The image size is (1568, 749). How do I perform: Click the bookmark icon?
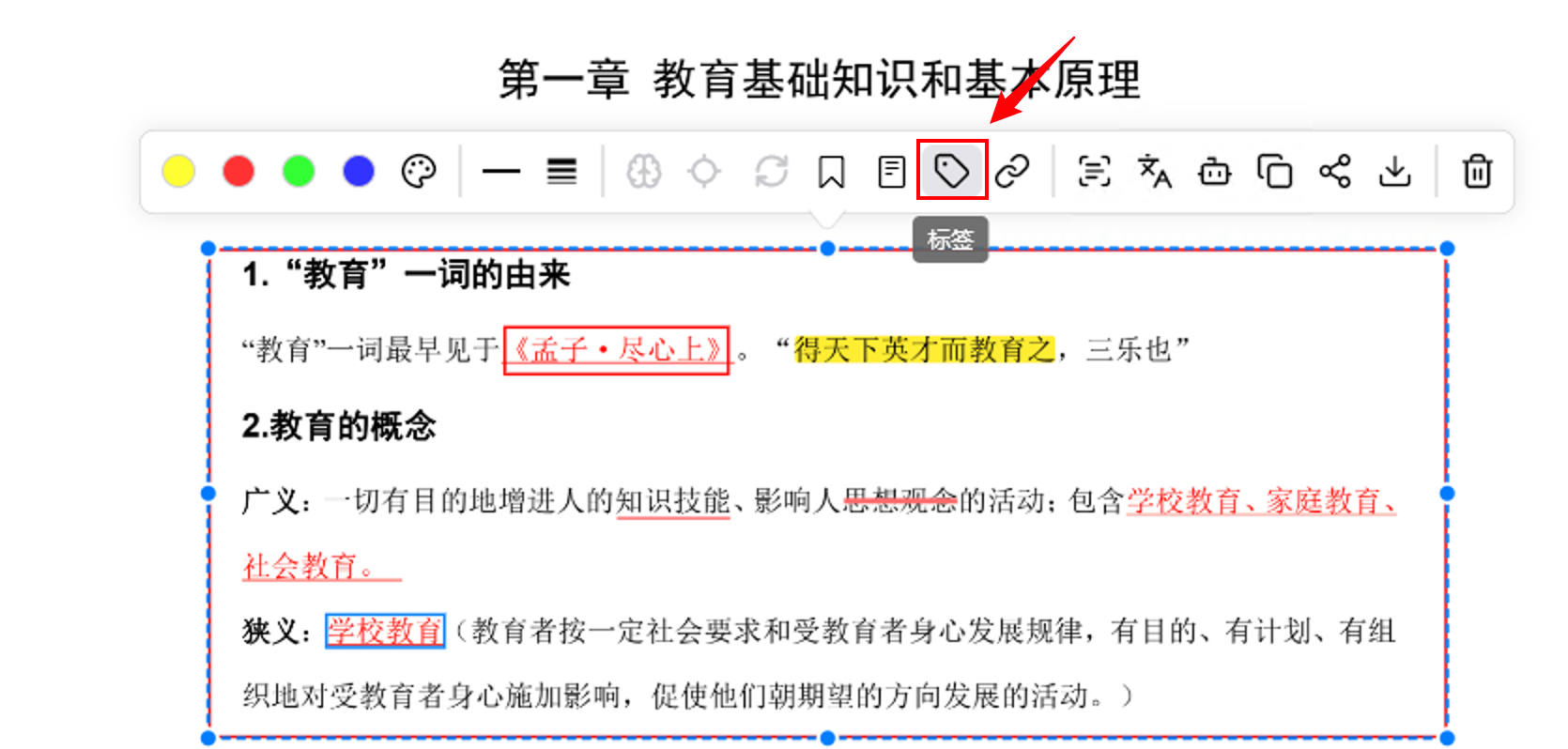tap(832, 172)
